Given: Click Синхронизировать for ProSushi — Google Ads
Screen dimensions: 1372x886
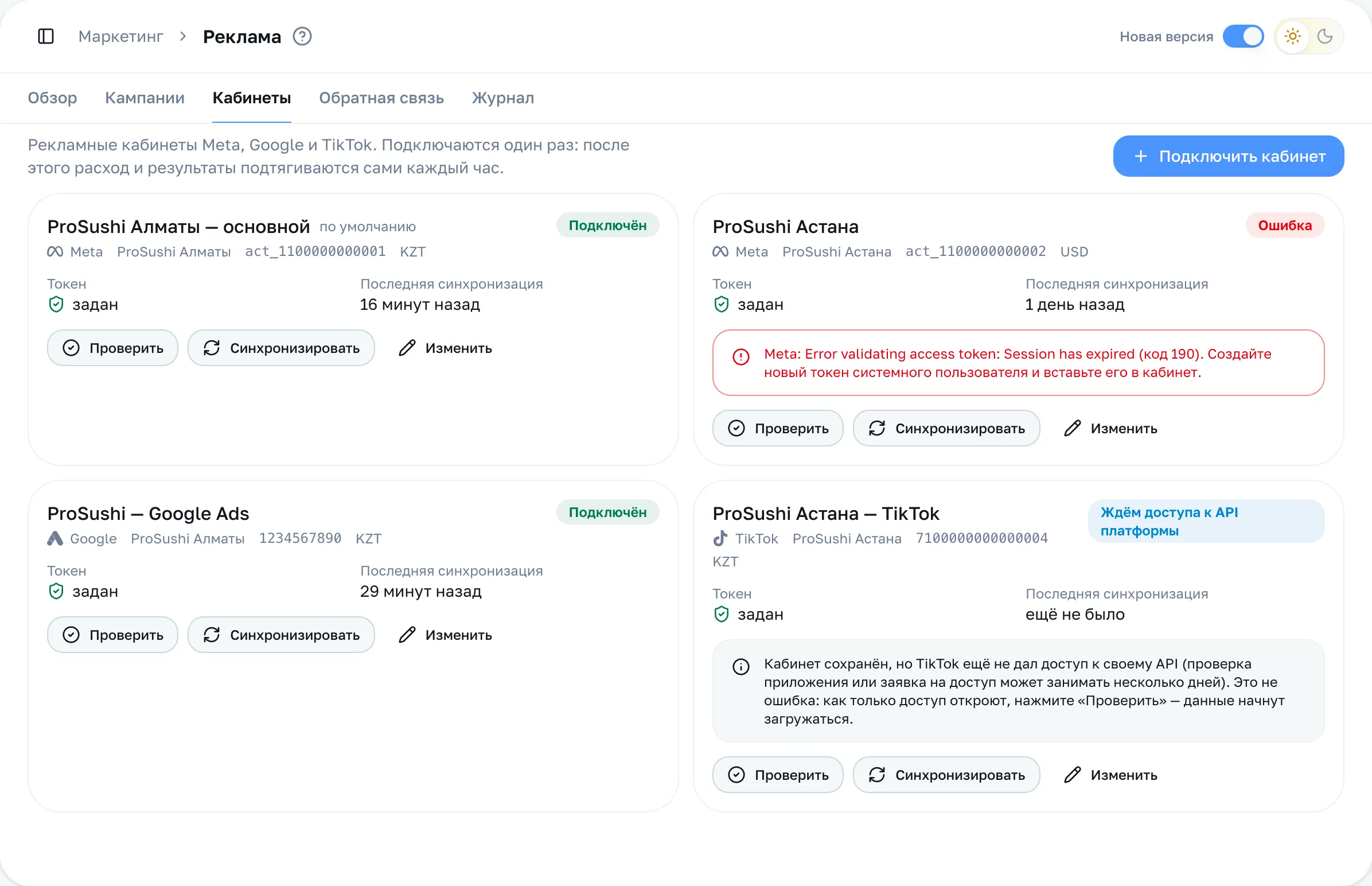Looking at the screenshot, I should click(281, 635).
